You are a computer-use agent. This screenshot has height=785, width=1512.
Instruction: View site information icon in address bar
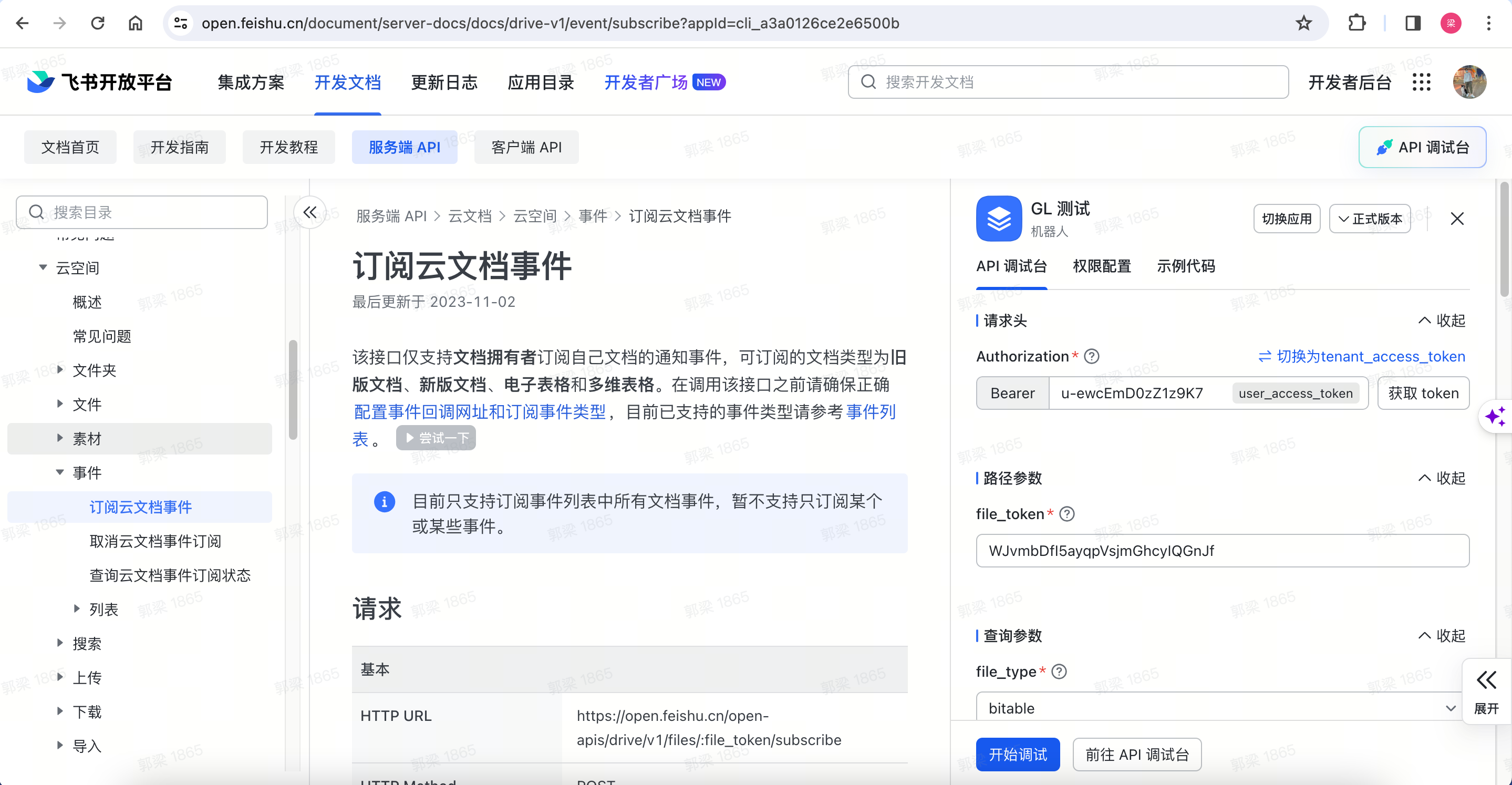[x=181, y=23]
